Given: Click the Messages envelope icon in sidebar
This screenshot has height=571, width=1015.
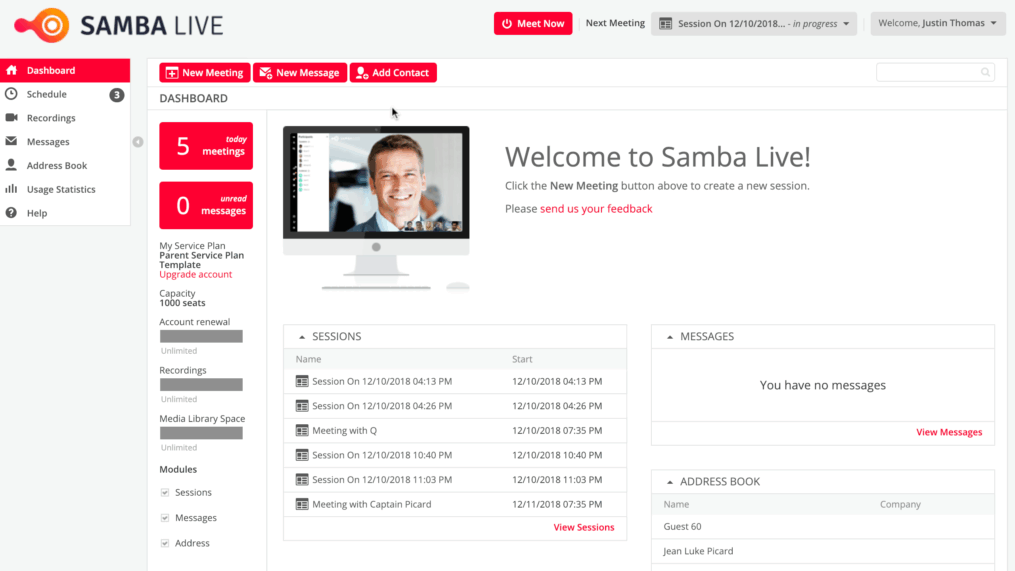Looking at the screenshot, I should pos(12,141).
